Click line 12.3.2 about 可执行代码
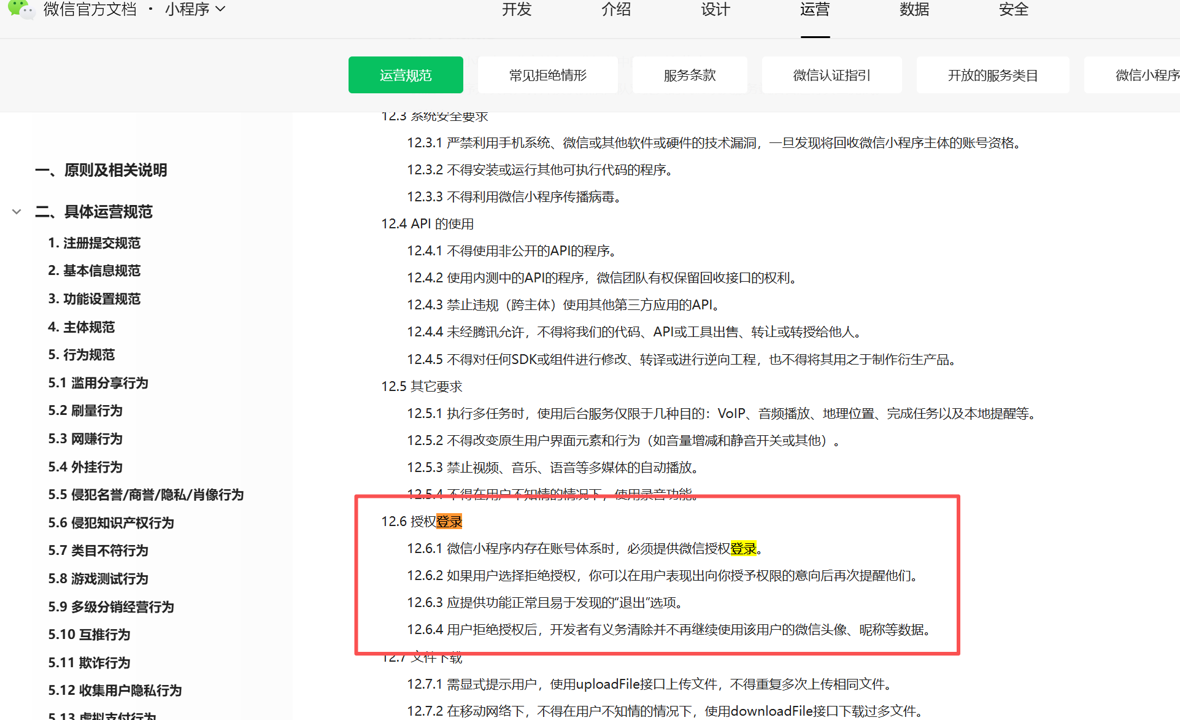 (540, 170)
